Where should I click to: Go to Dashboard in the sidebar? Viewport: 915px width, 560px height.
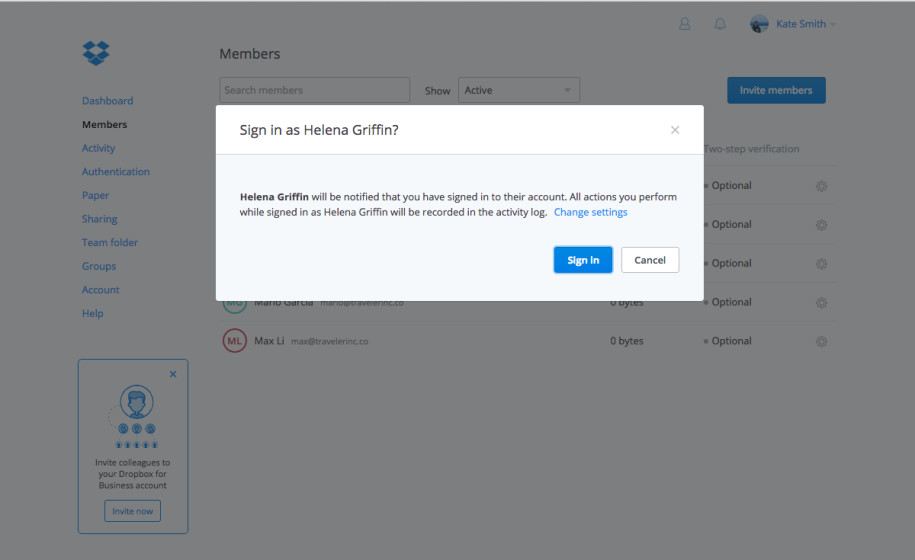(x=107, y=101)
